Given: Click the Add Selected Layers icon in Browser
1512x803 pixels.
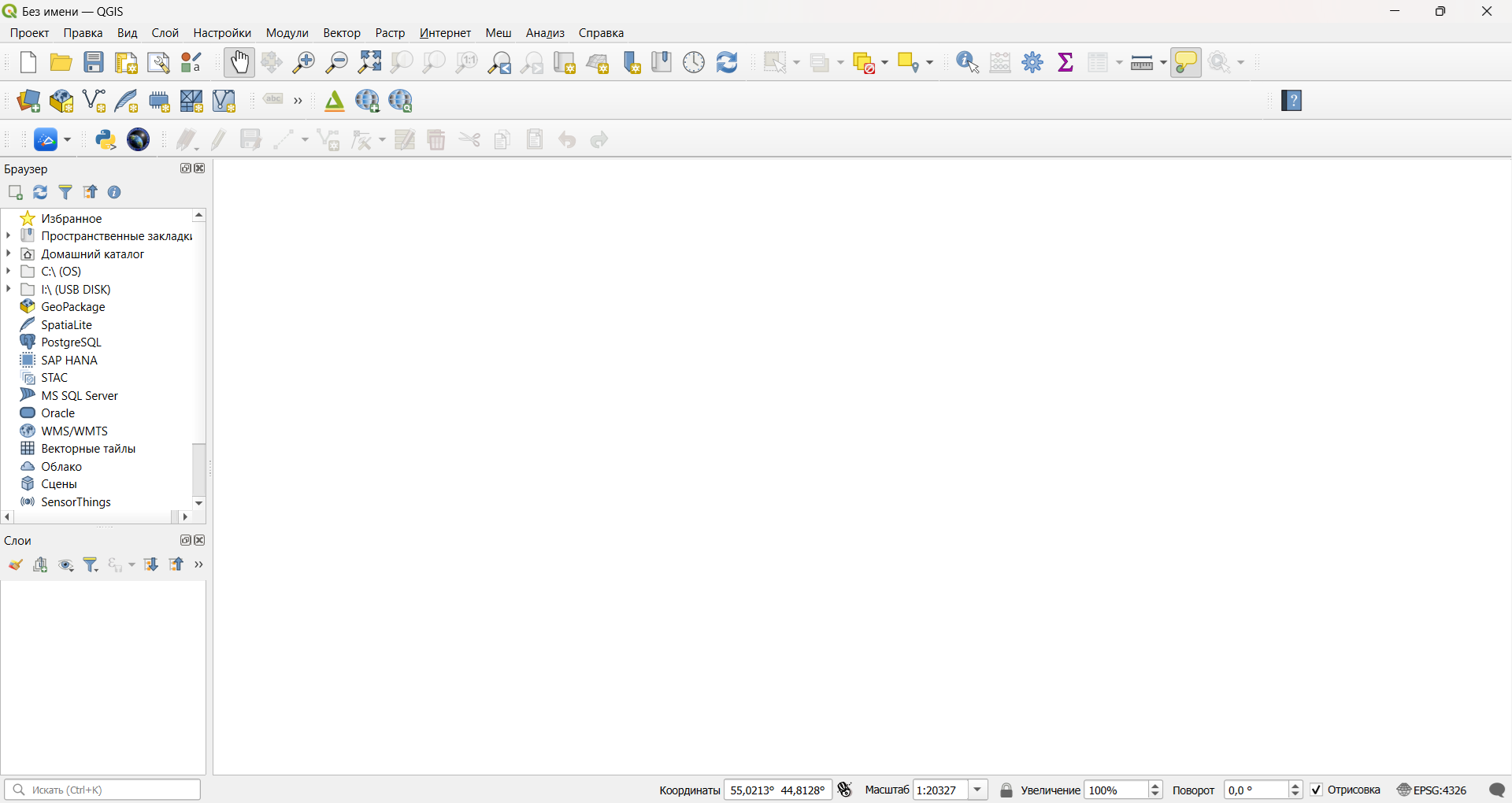Looking at the screenshot, I should point(16,192).
